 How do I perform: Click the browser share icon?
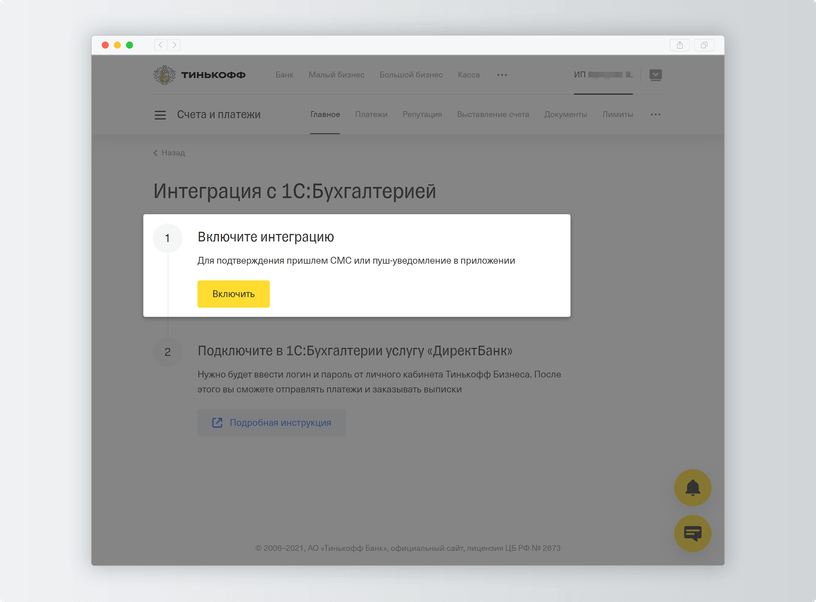pos(680,45)
